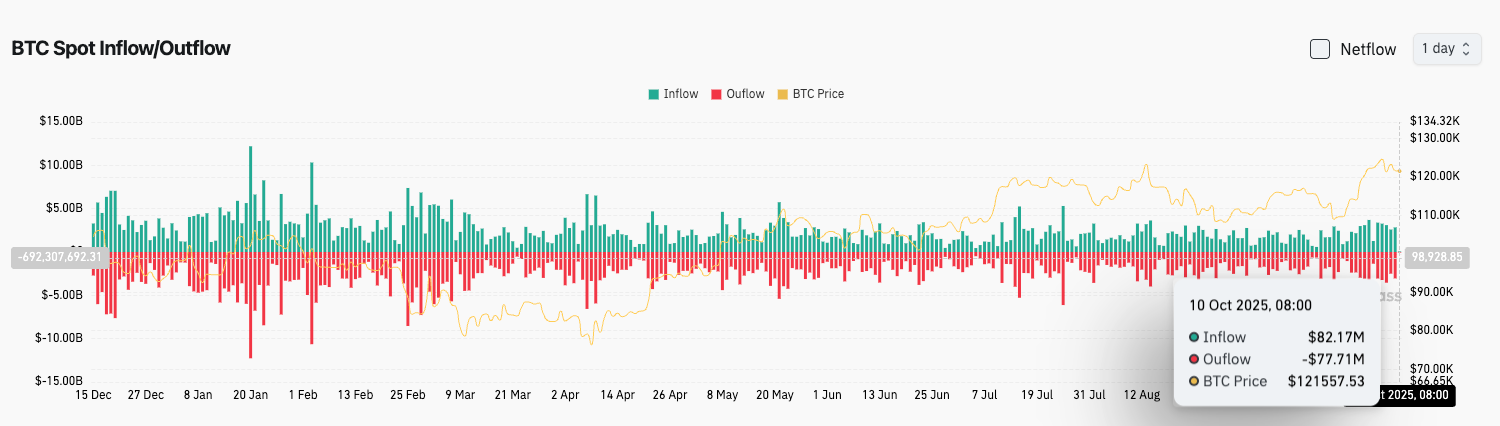Image resolution: width=1500 pixels, height=426 pixels.
Task: Hide the Ouflow series via legend label
Action: [x=745, y=94]
